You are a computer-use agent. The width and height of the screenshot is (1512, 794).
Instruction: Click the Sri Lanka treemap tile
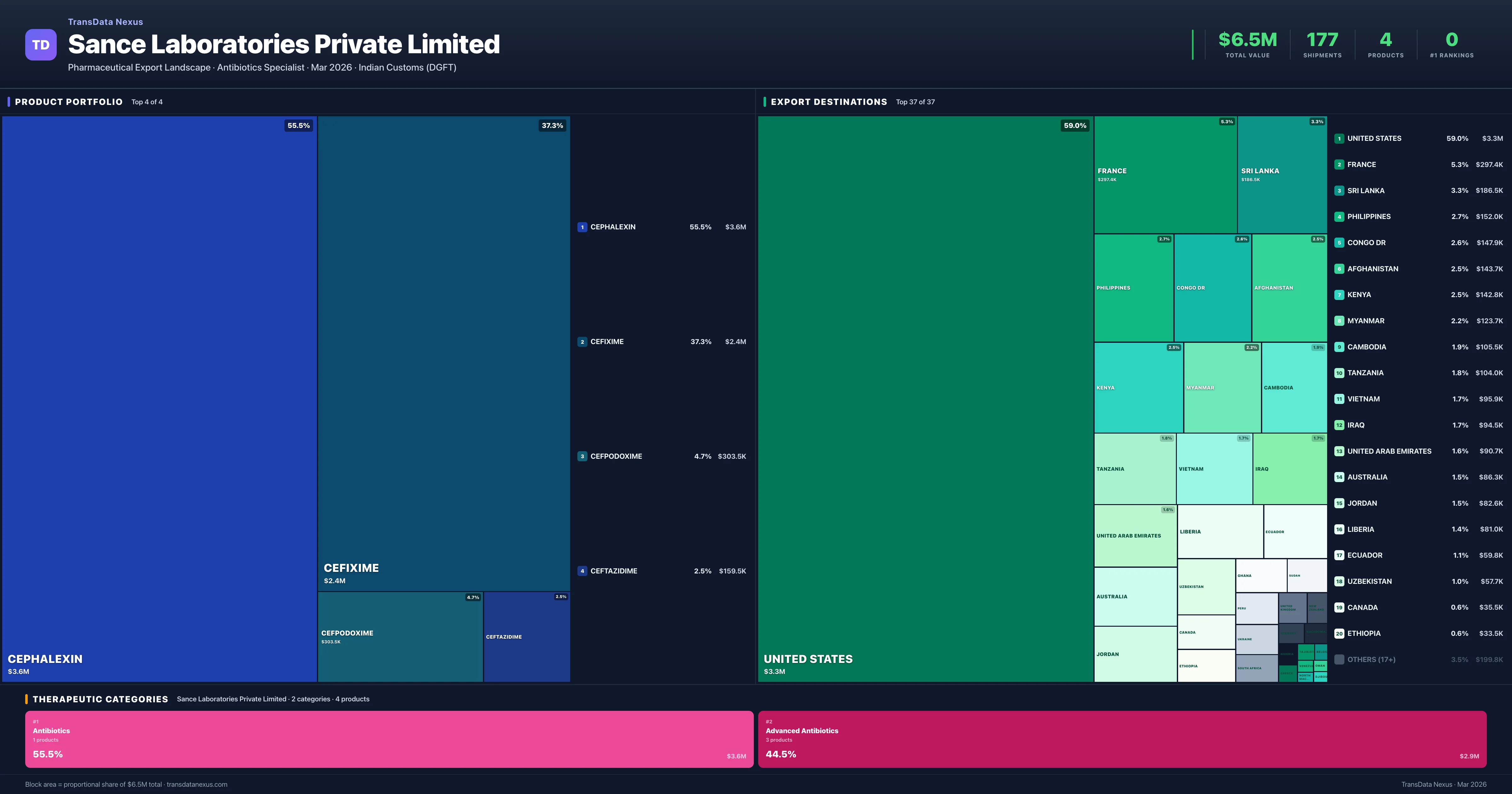(x=1282, y=175)
